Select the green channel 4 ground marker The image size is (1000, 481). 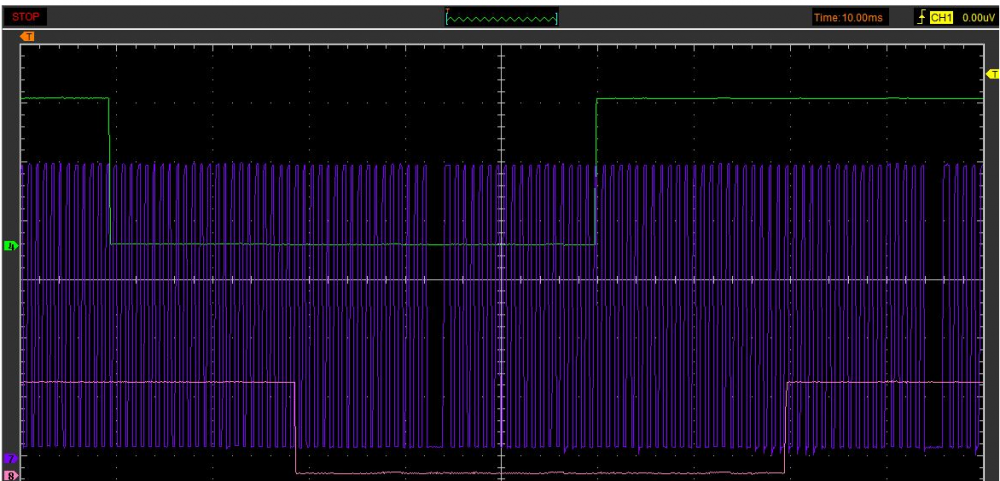point(11,245)
